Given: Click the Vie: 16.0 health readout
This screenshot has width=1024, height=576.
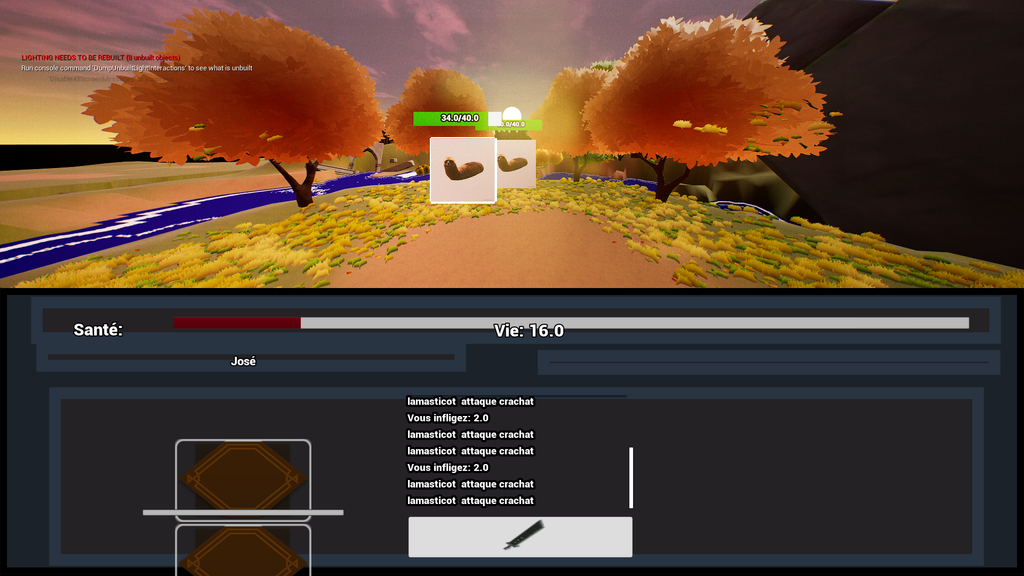Looking at the screenshot, I should (529, 331).
